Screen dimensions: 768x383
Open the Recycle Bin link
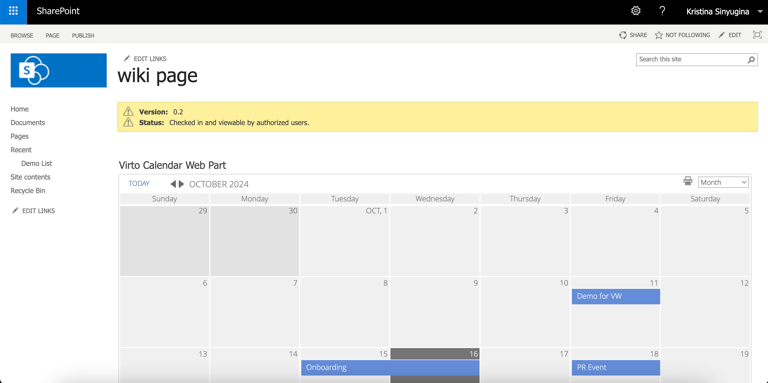[x=28, y=191]
